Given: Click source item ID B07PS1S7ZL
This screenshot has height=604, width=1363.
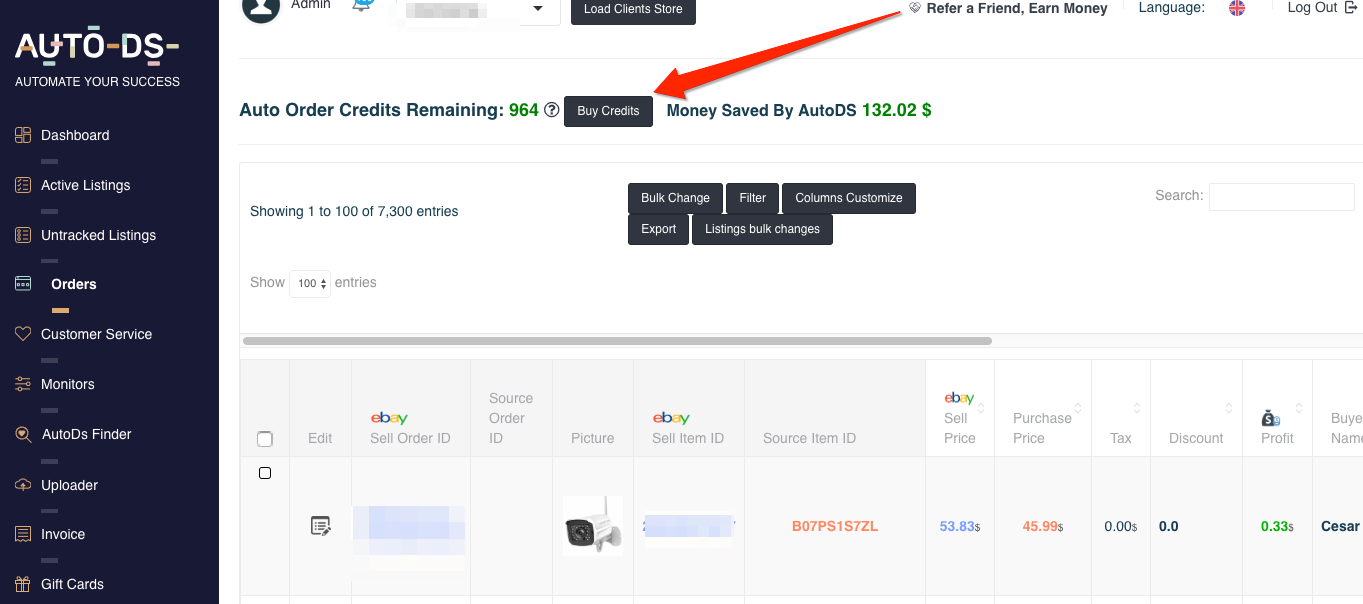Looking at the screenshot, I should [x=835, y=526].
